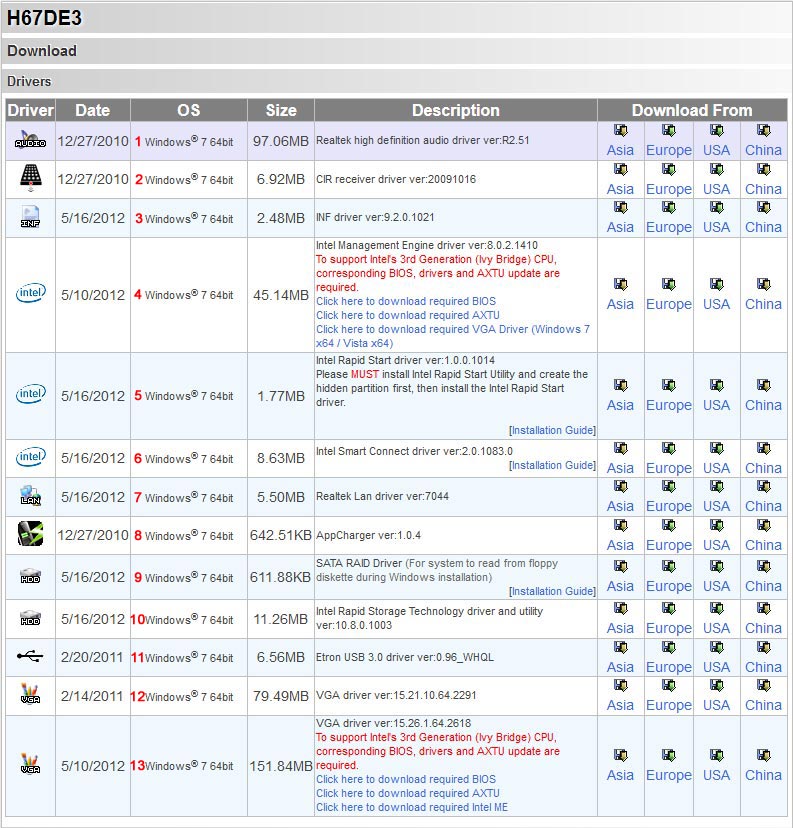Download Rapid Storage Technology from the Asia link
Screen dimensions: 793x828
point(620,628)
